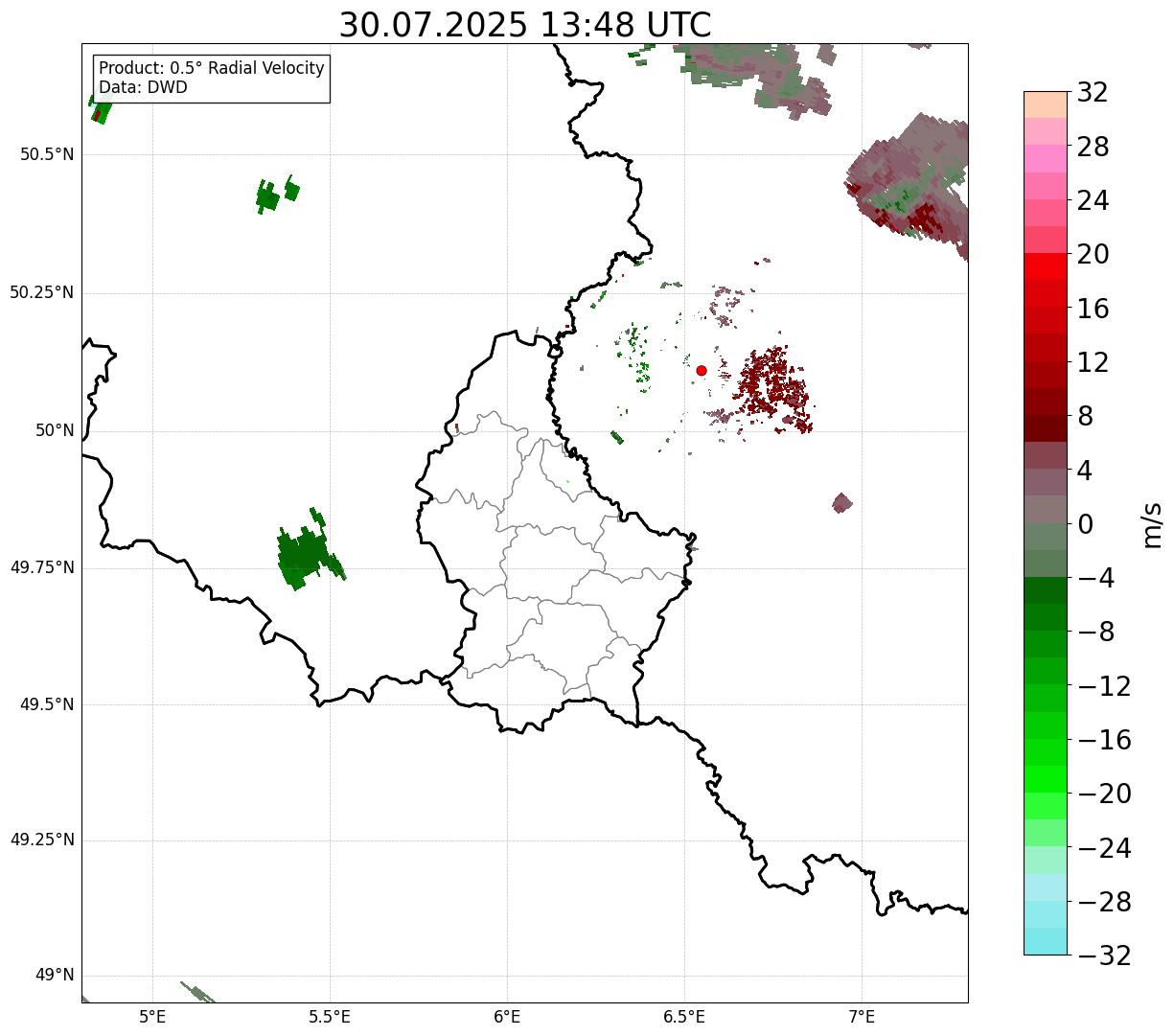Click the colorbar value 12
1174x1036 pixels.
[x=1093, y=362]
